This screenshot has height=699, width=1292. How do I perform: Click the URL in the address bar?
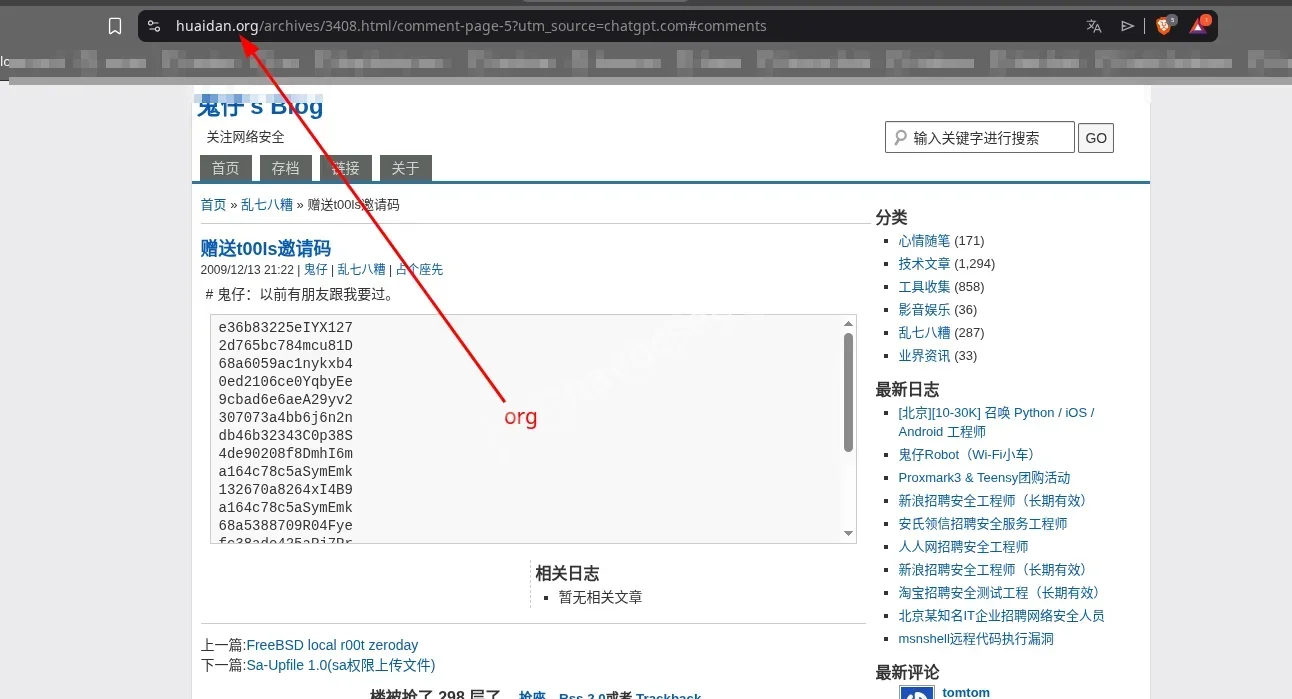tap(470, 26)
